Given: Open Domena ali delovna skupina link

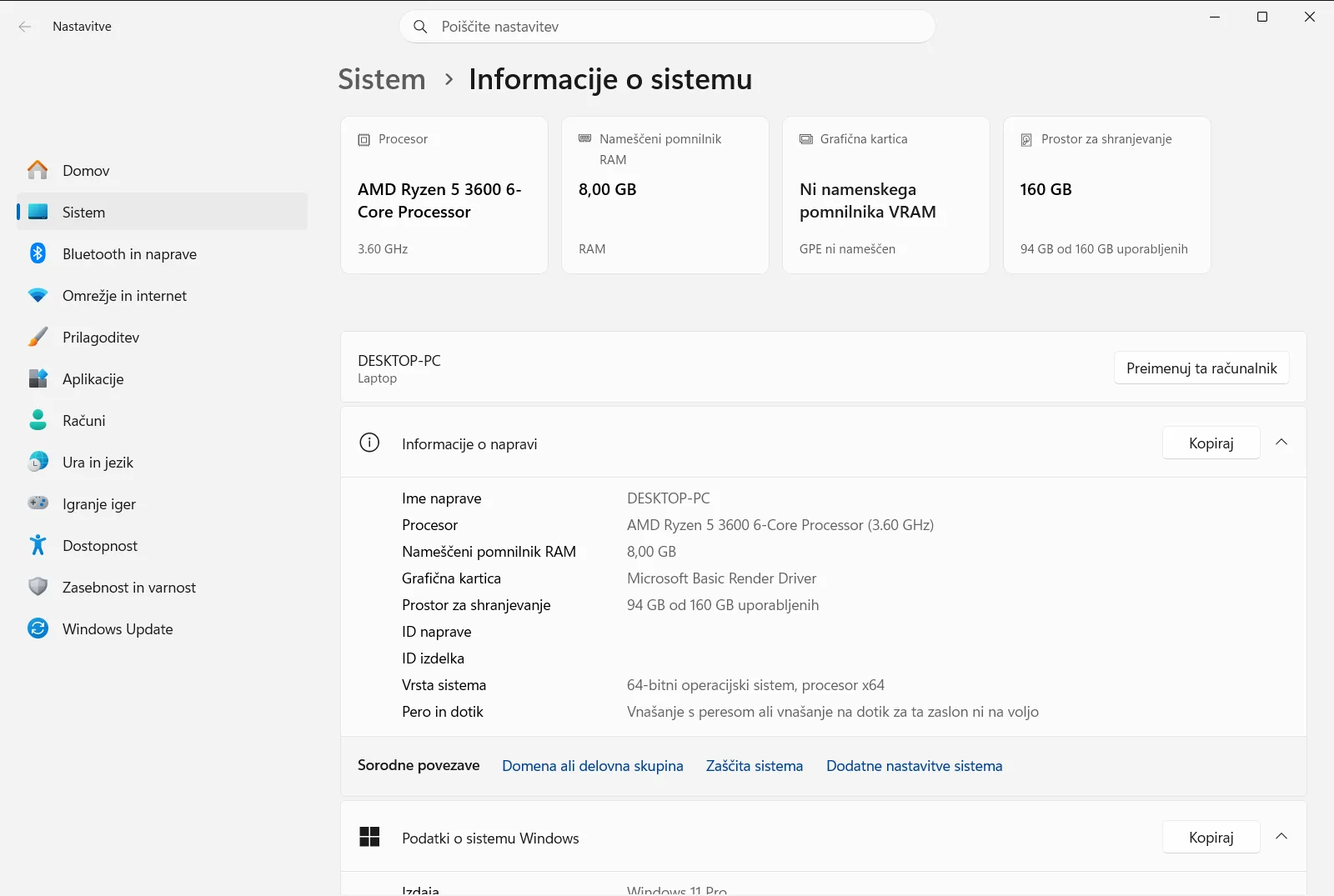Looking at the screenshot, I should click(x=593, y=765).
